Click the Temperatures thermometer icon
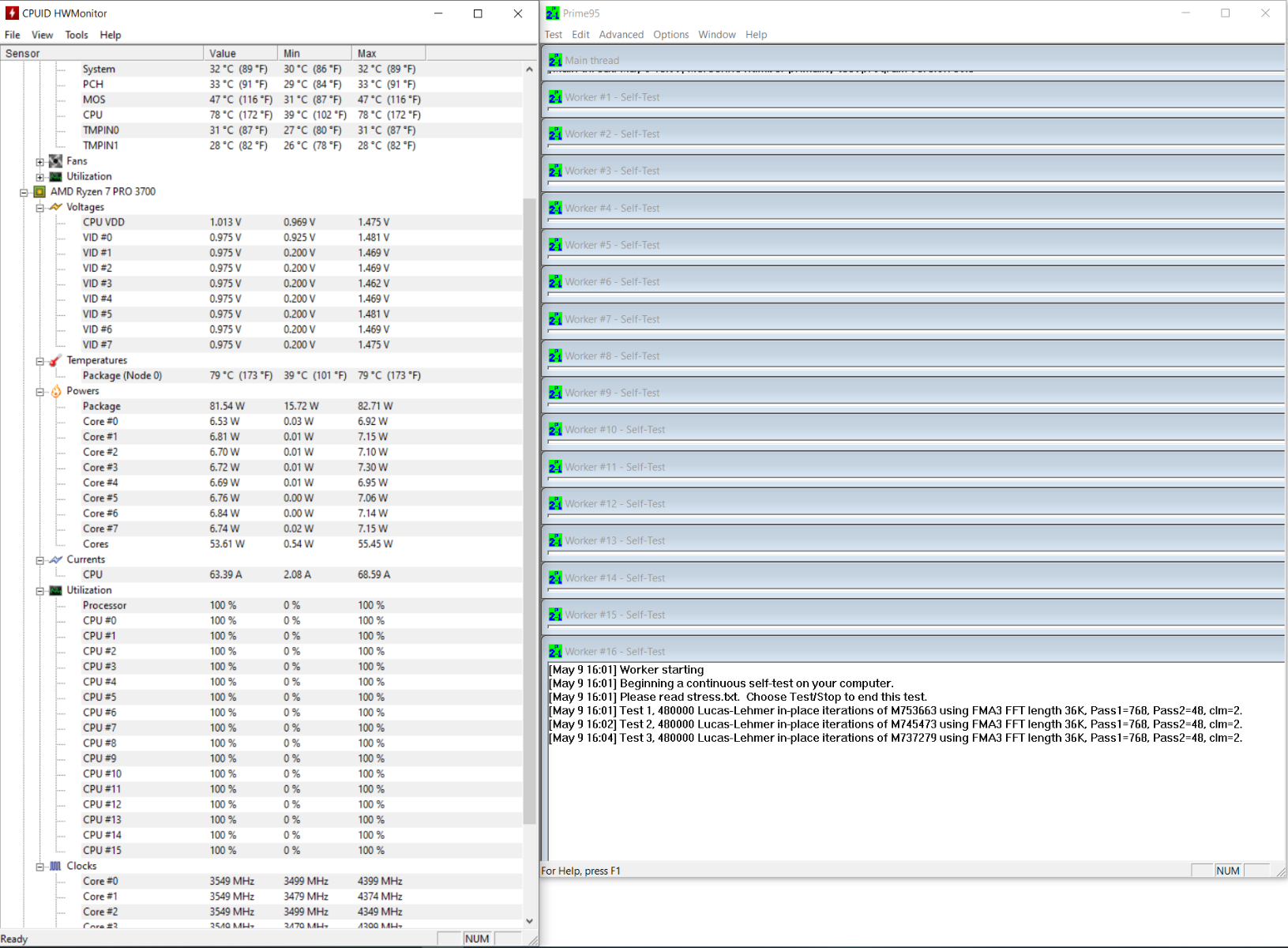The height and width of the screenshot is (948, 1288). [x=55, y=360]
